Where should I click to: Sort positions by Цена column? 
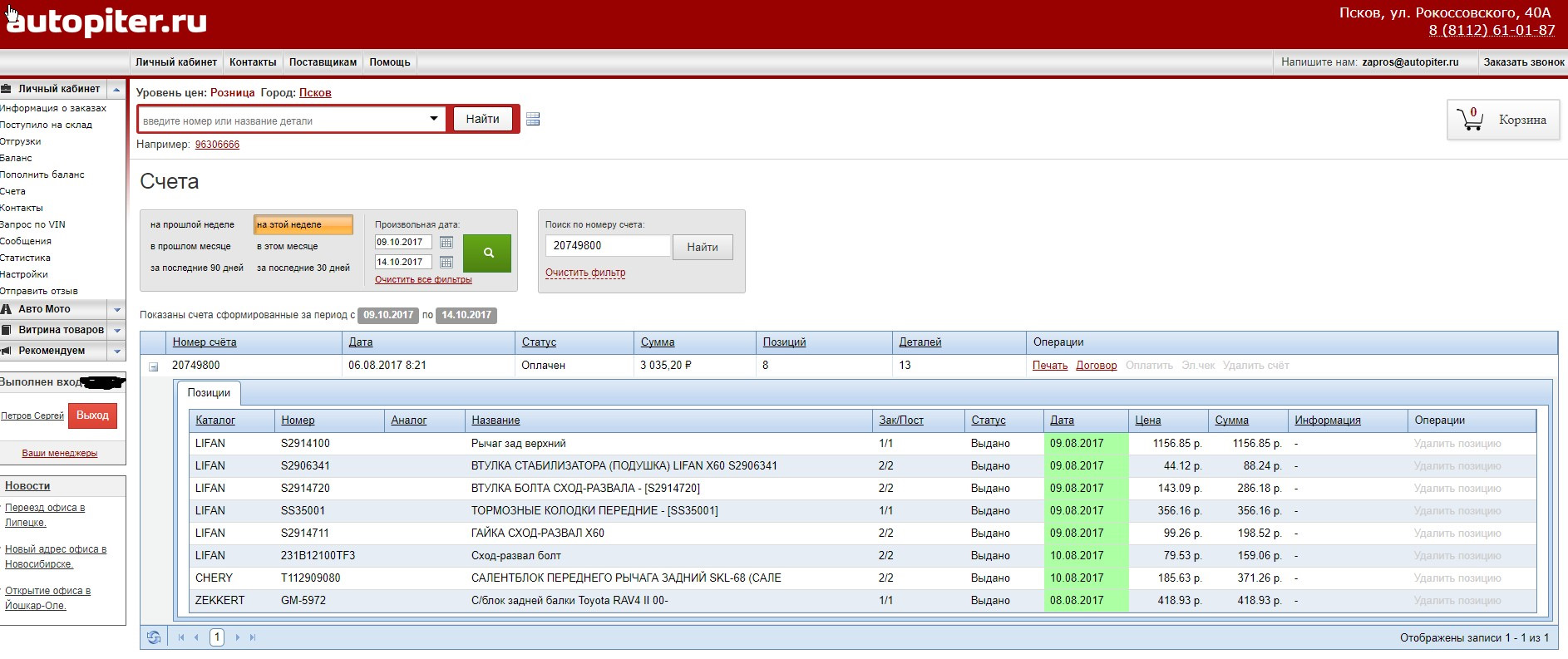[1148, 420]
